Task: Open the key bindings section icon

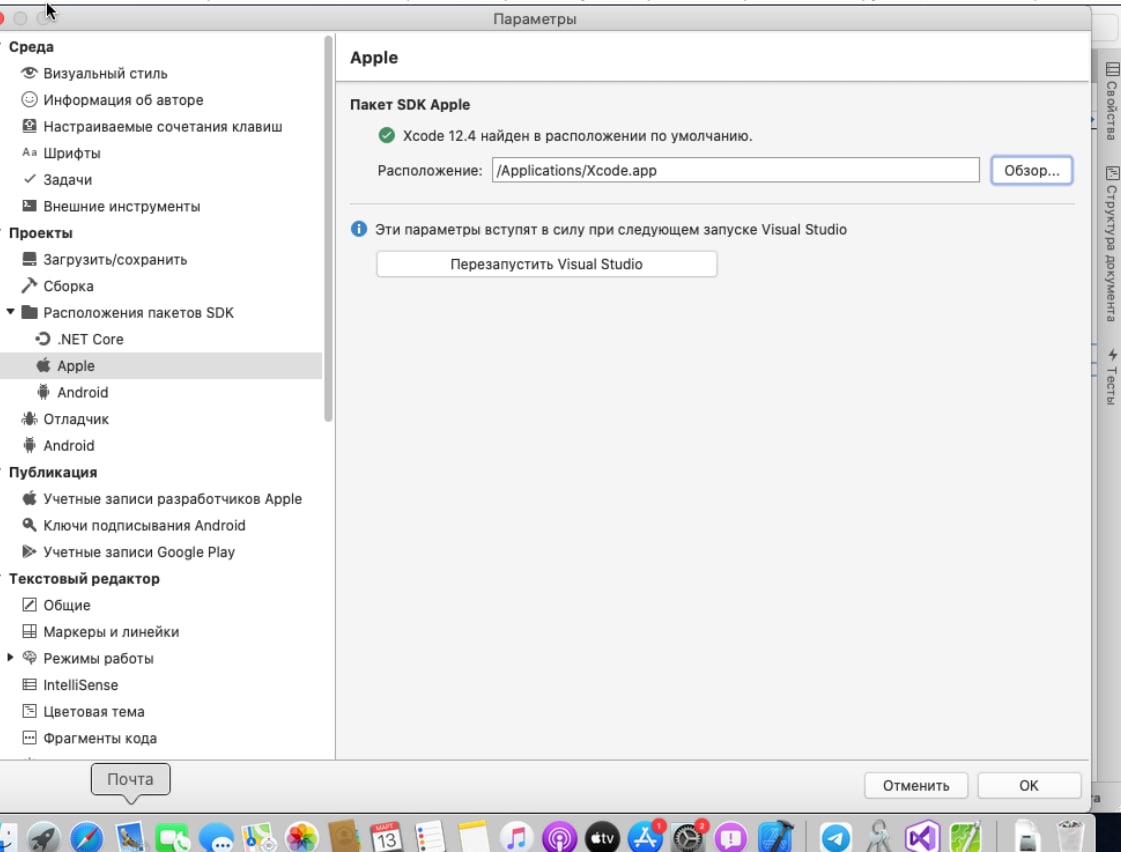Action: coord(29,126)
